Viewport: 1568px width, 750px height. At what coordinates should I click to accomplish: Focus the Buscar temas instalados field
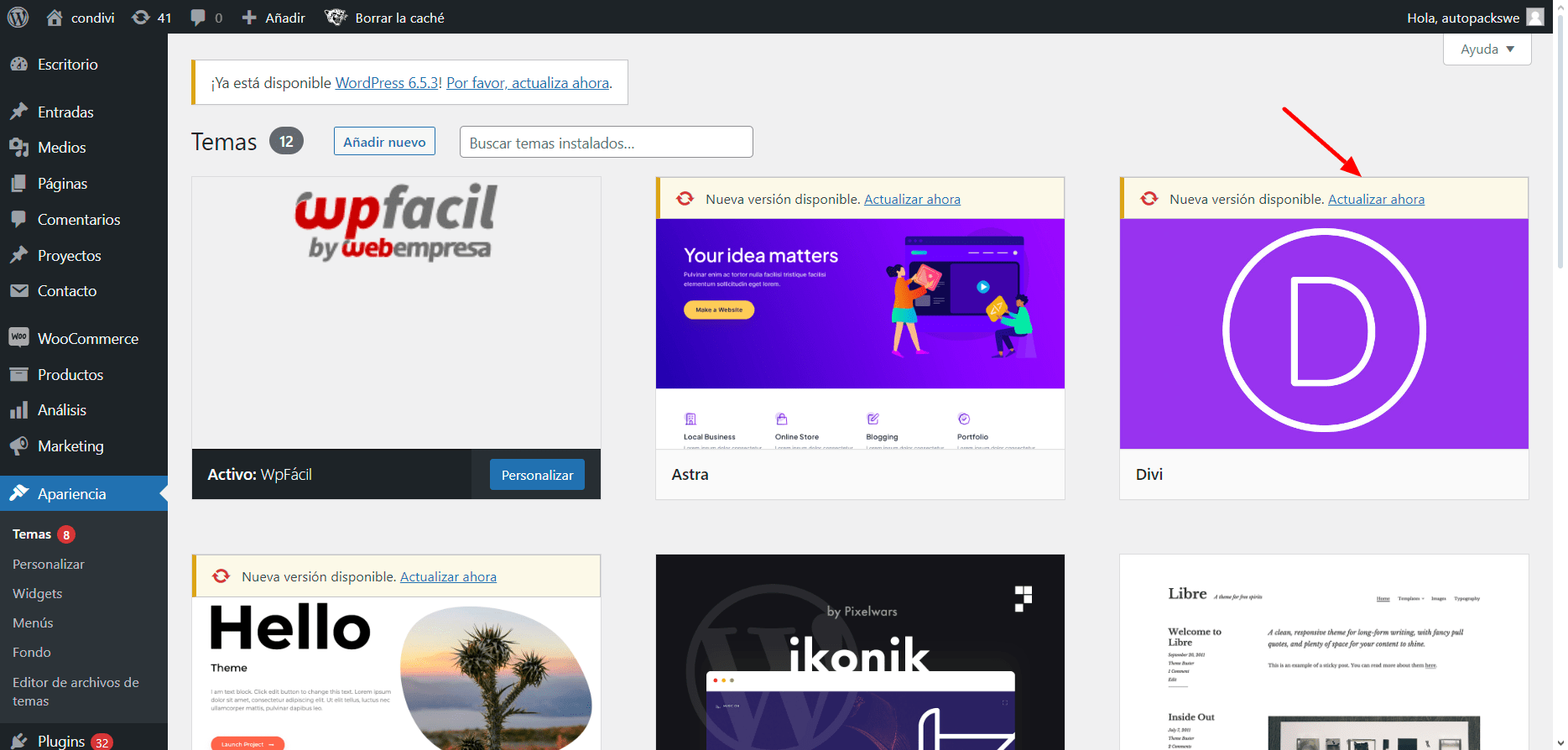tap(607, 143)
